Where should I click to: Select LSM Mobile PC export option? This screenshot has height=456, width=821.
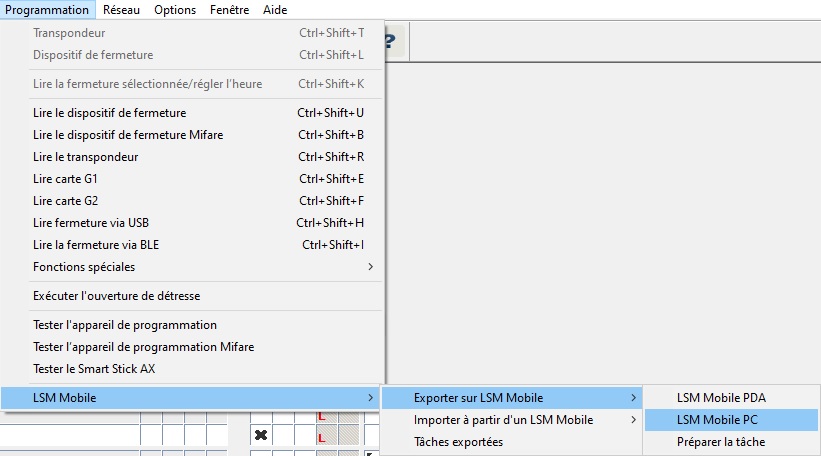pos(717,420)
